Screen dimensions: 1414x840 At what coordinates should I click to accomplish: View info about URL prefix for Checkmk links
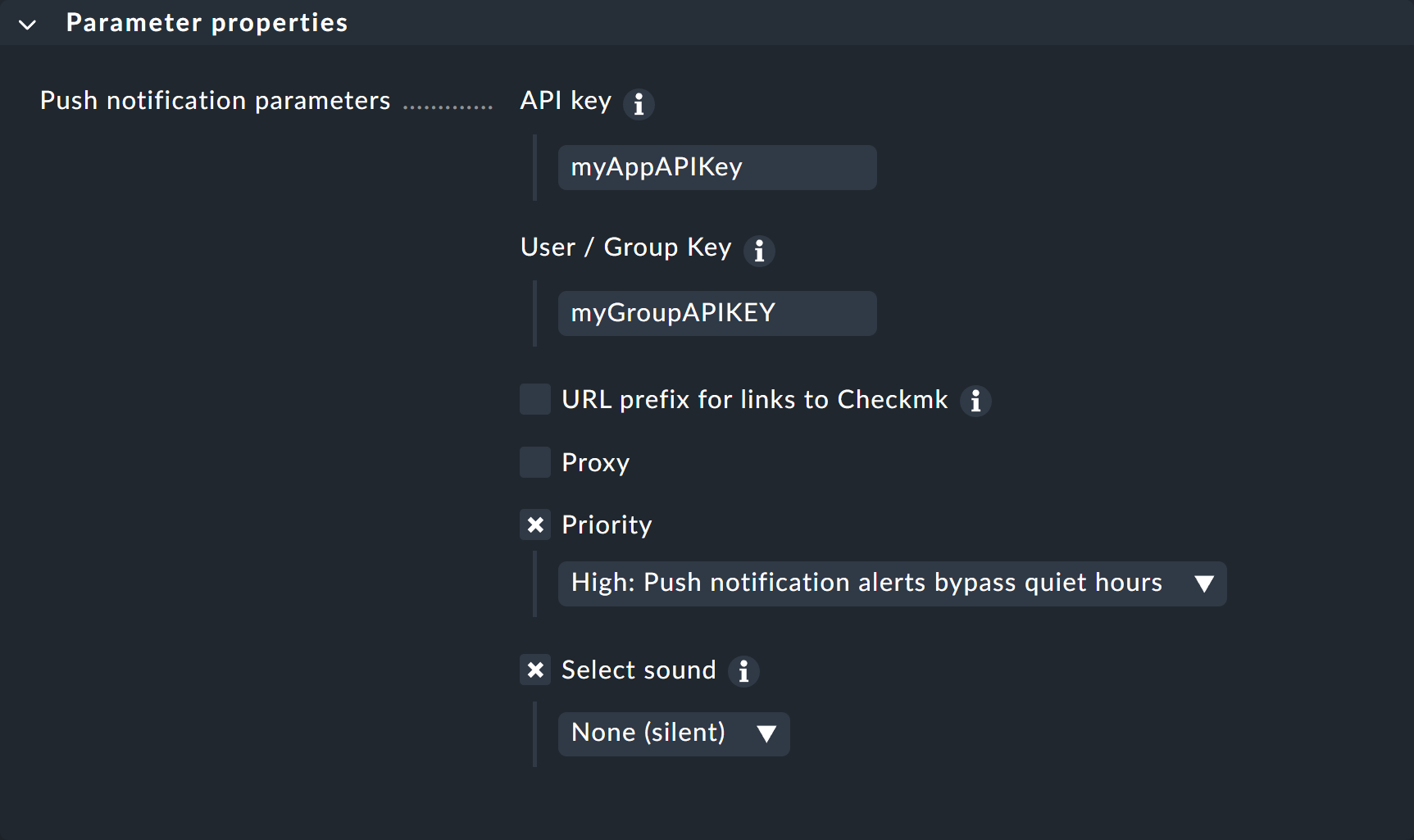[975, 402]
